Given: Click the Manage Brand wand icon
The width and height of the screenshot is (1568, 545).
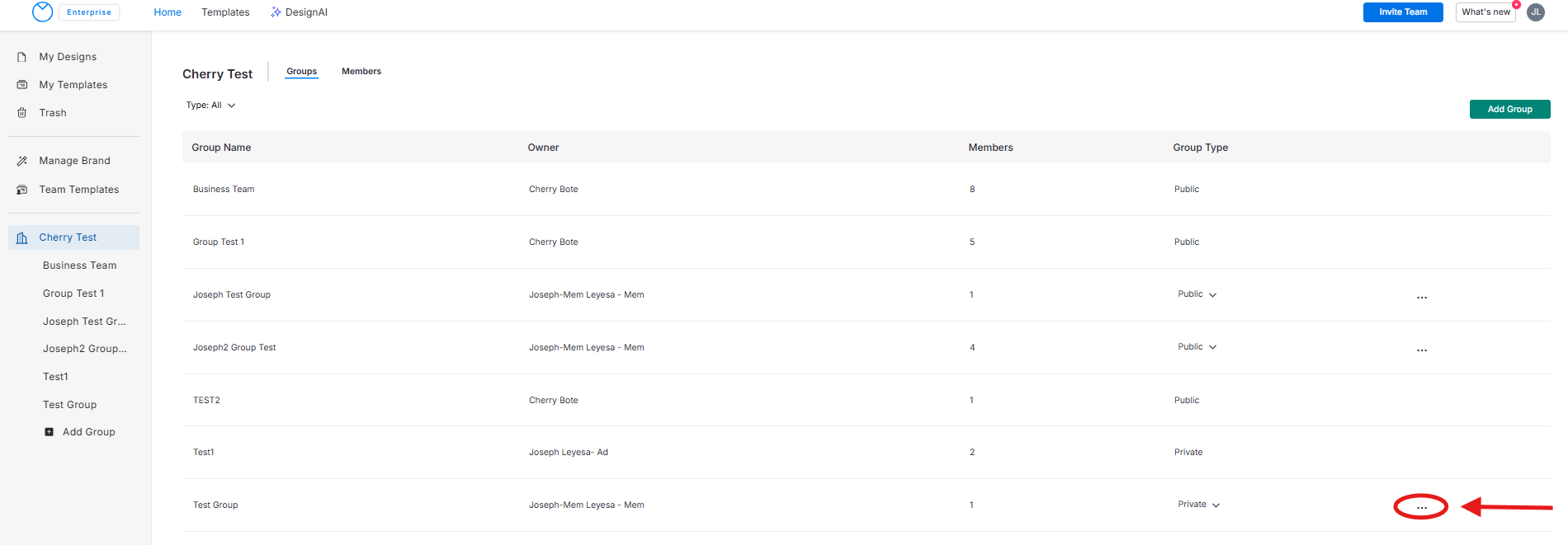Looking at the screenshot, I should coord(22,161).
